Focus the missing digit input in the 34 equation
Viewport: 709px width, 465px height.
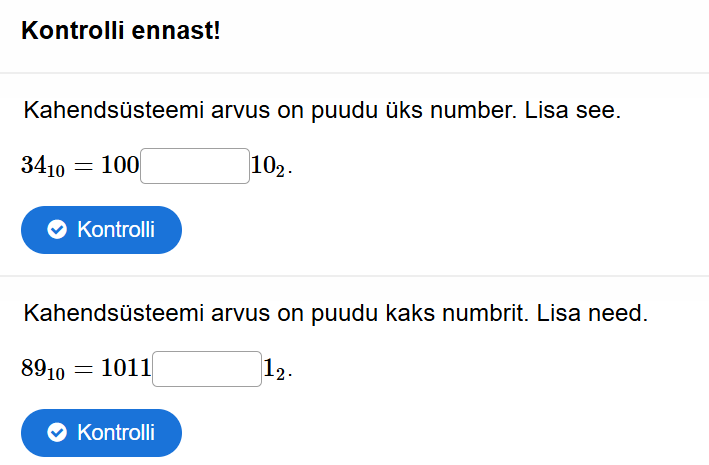coord(195,166)
